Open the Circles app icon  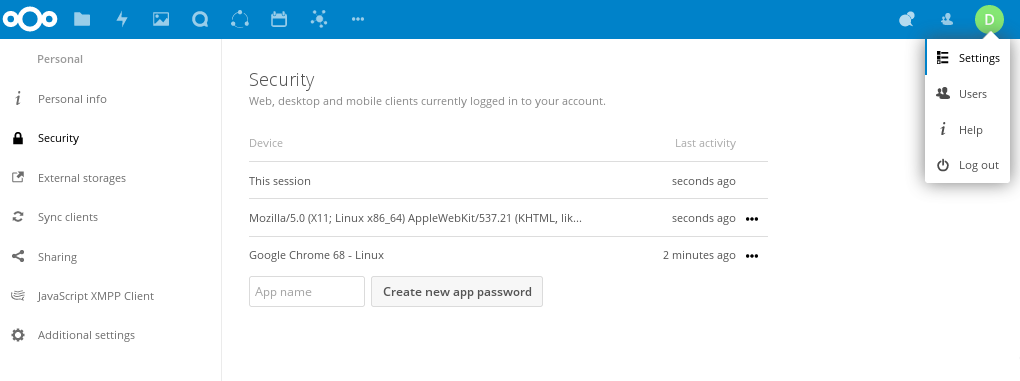(x=240, y=20)
